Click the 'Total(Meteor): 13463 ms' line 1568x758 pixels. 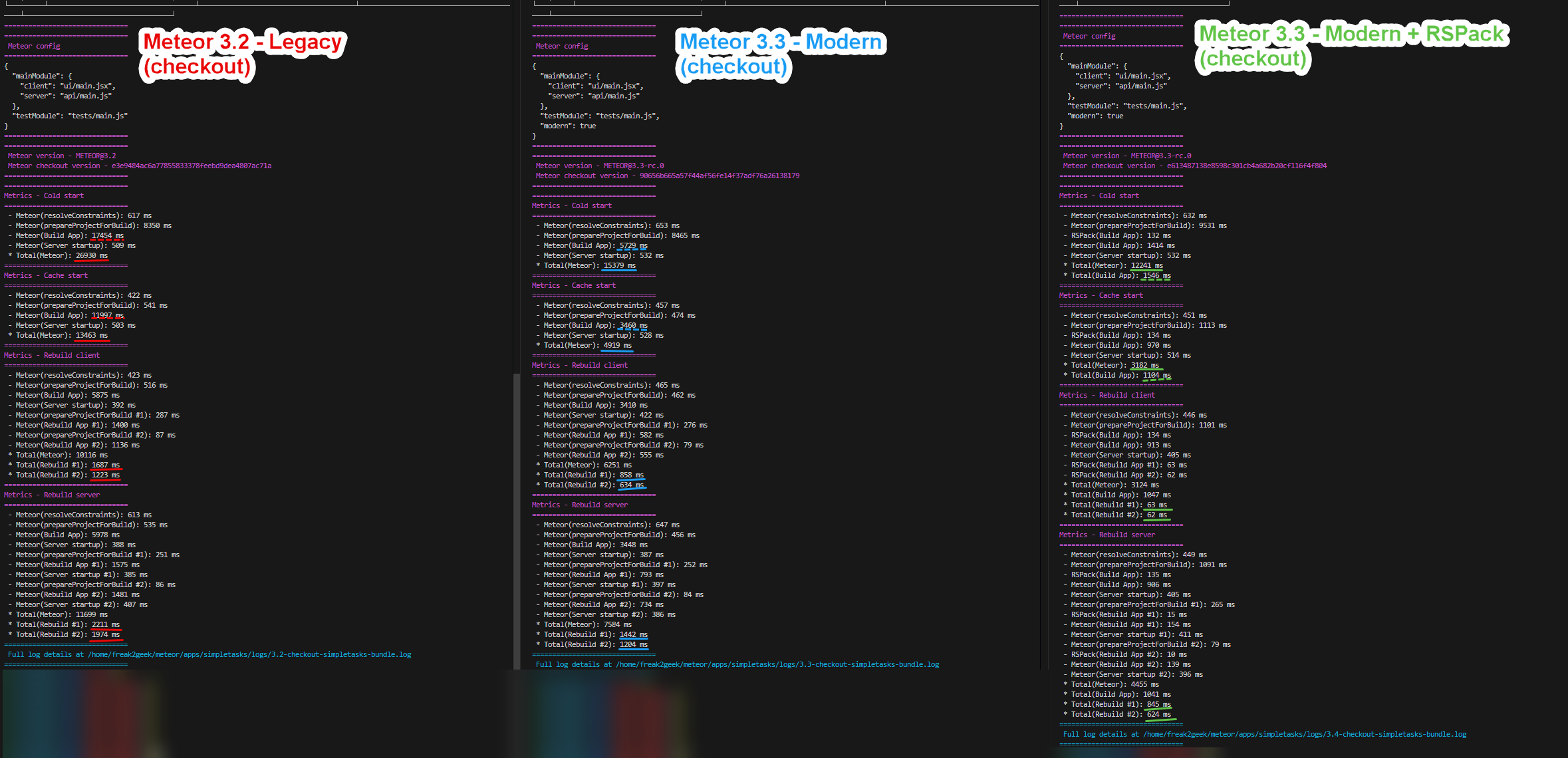point(58,335)
